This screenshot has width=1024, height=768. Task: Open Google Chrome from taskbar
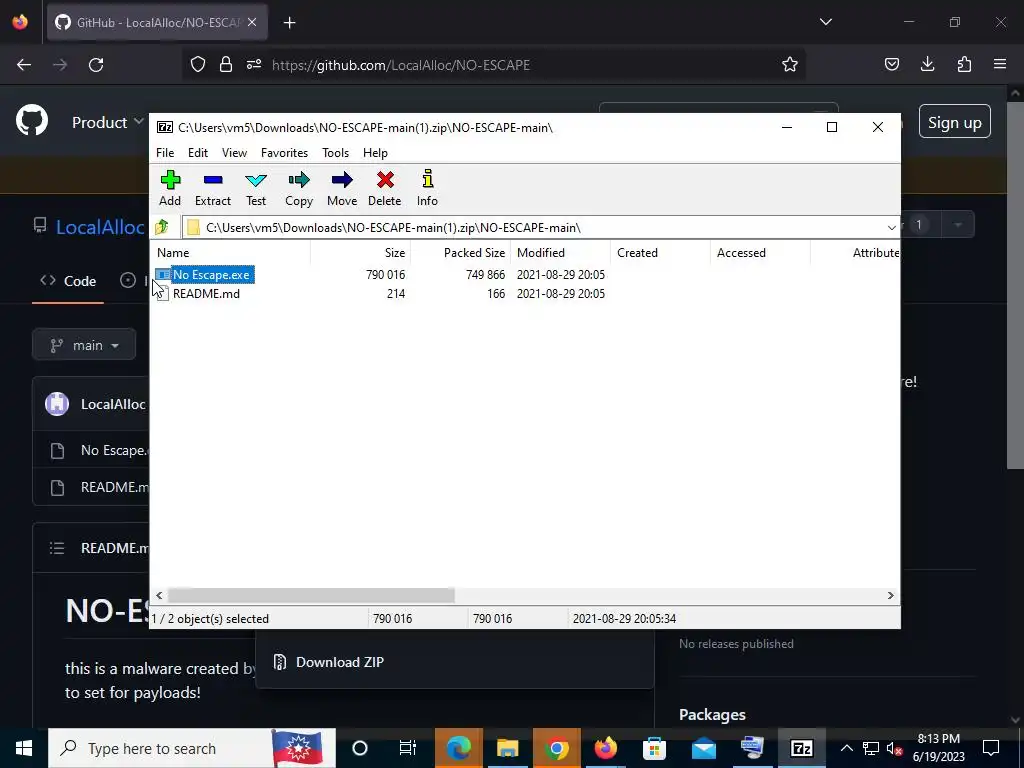pos(556,748)
